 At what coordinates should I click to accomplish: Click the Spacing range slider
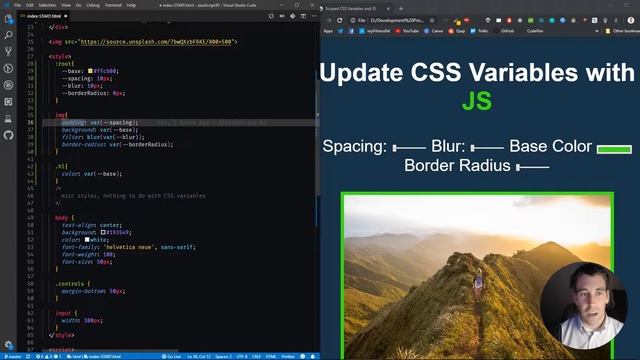tap(409, 148)
